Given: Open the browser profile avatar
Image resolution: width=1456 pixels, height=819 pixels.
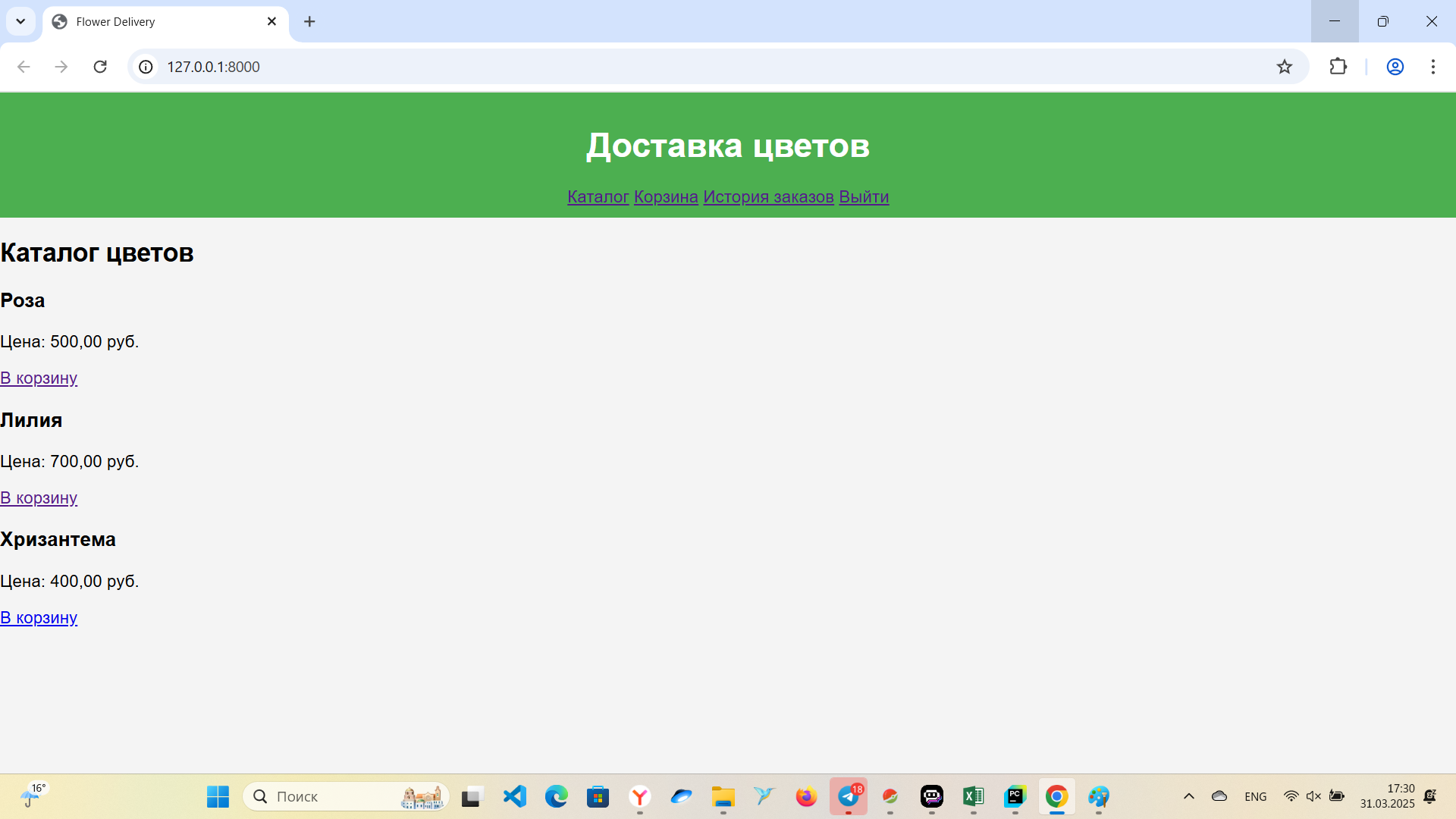Looking at the screenshot, I should (1395, 67).
